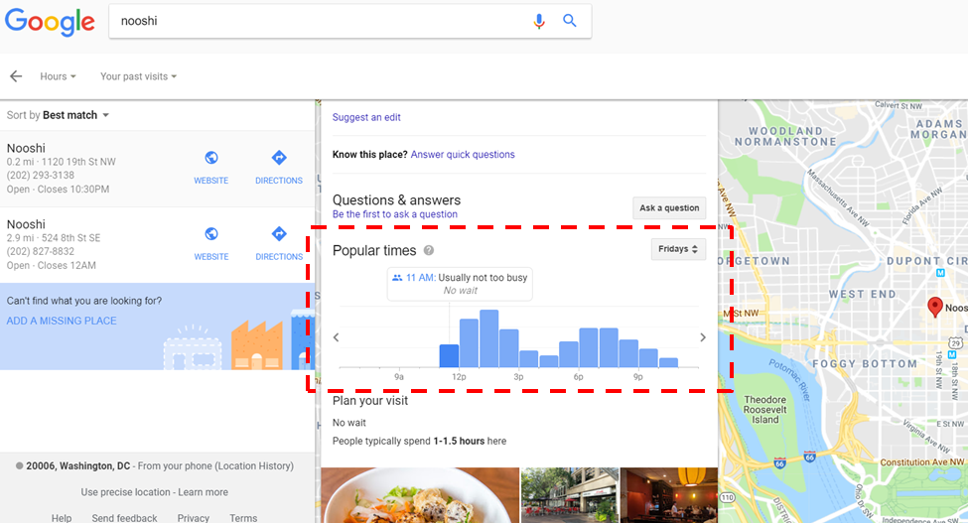Click the 20006, Washington, DC location text
968x523 pixels.
78,466
